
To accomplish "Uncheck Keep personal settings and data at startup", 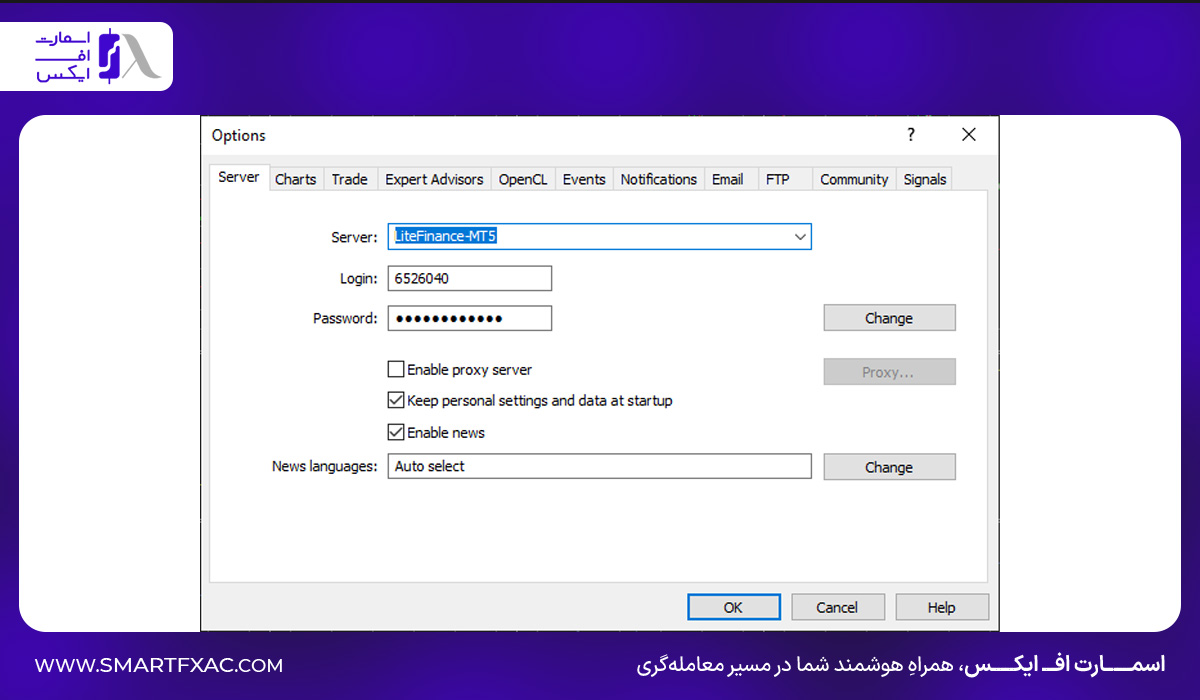I will (x=396, y=401).
